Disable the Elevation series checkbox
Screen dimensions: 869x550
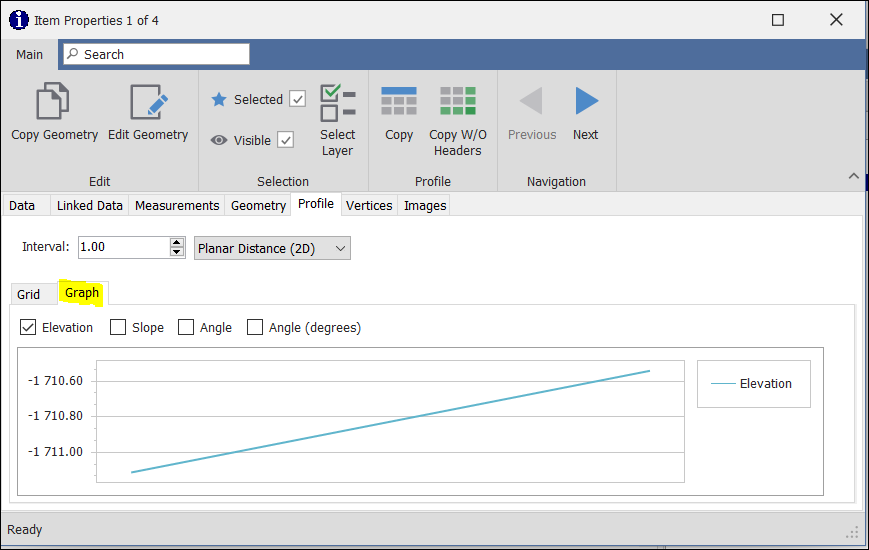point(29,327)
